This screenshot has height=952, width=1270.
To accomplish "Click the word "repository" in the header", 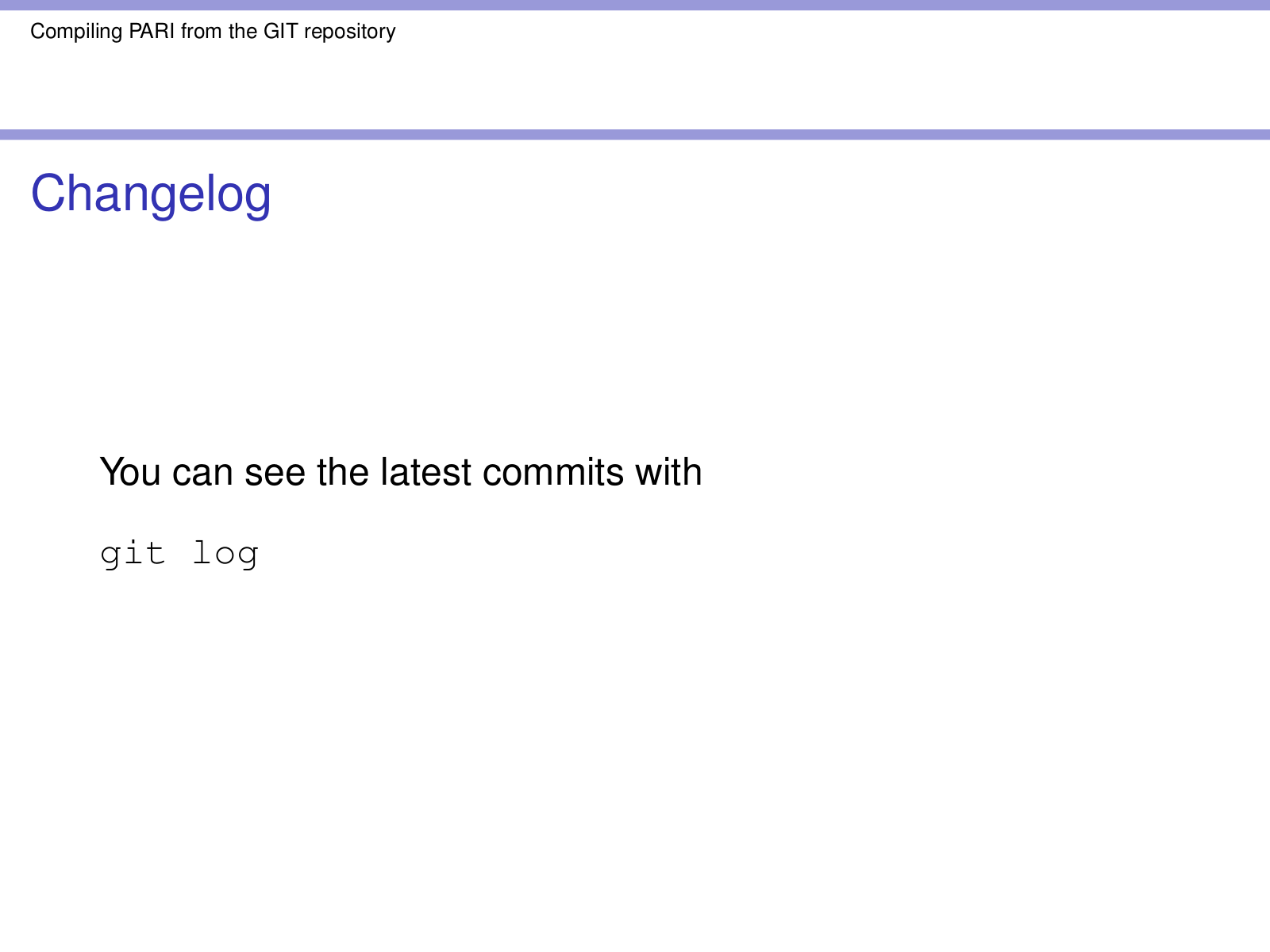I will pyautogui.click(x=350, y=32).
